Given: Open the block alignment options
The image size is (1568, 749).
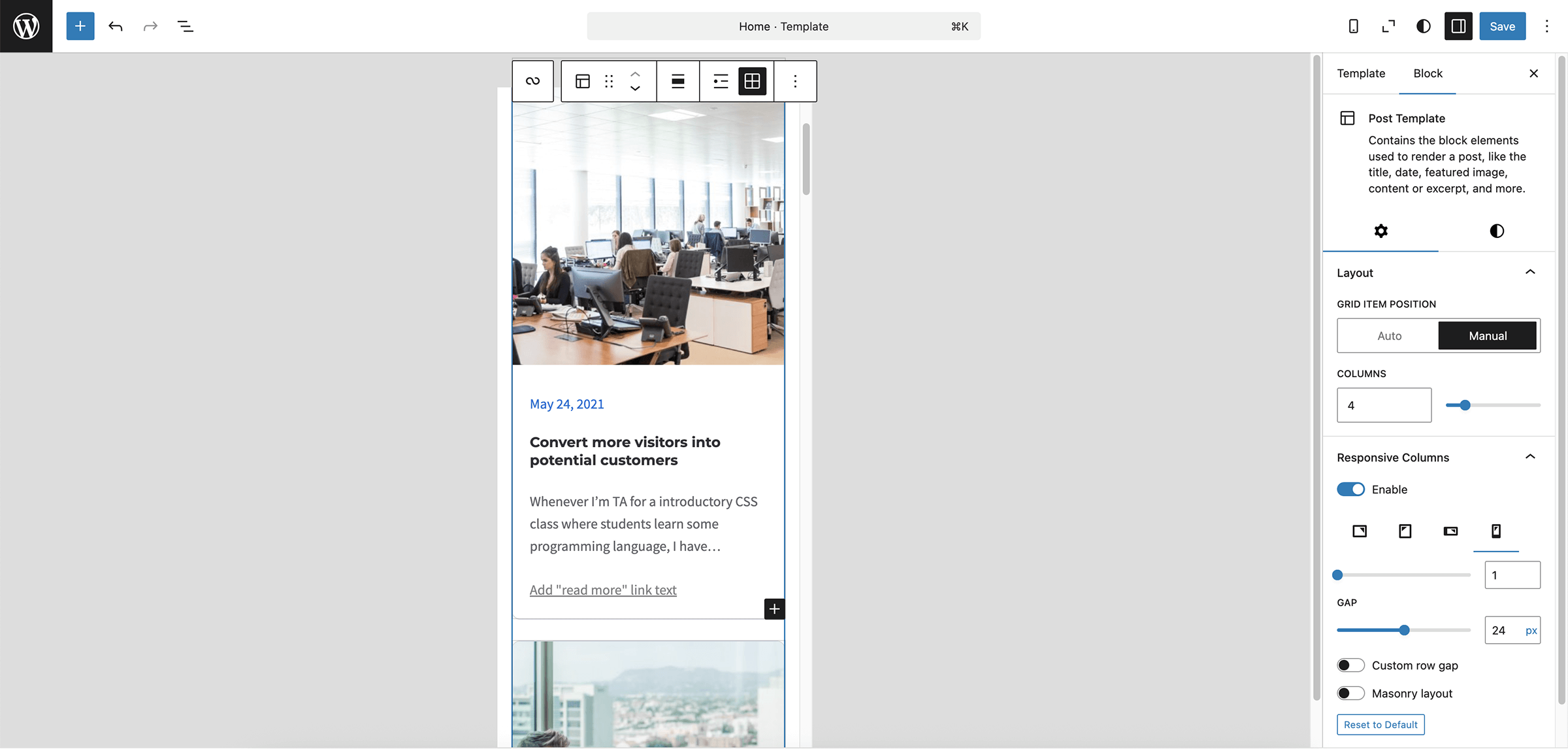Looking at the screenshot, I should (x=678, y=81).
